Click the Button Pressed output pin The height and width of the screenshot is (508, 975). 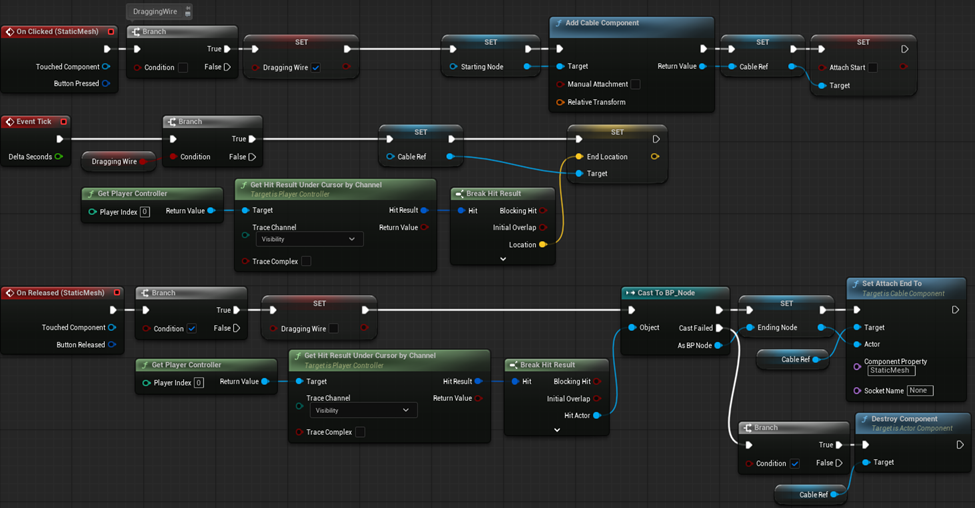pyautogui.click(x=106, y=83)
